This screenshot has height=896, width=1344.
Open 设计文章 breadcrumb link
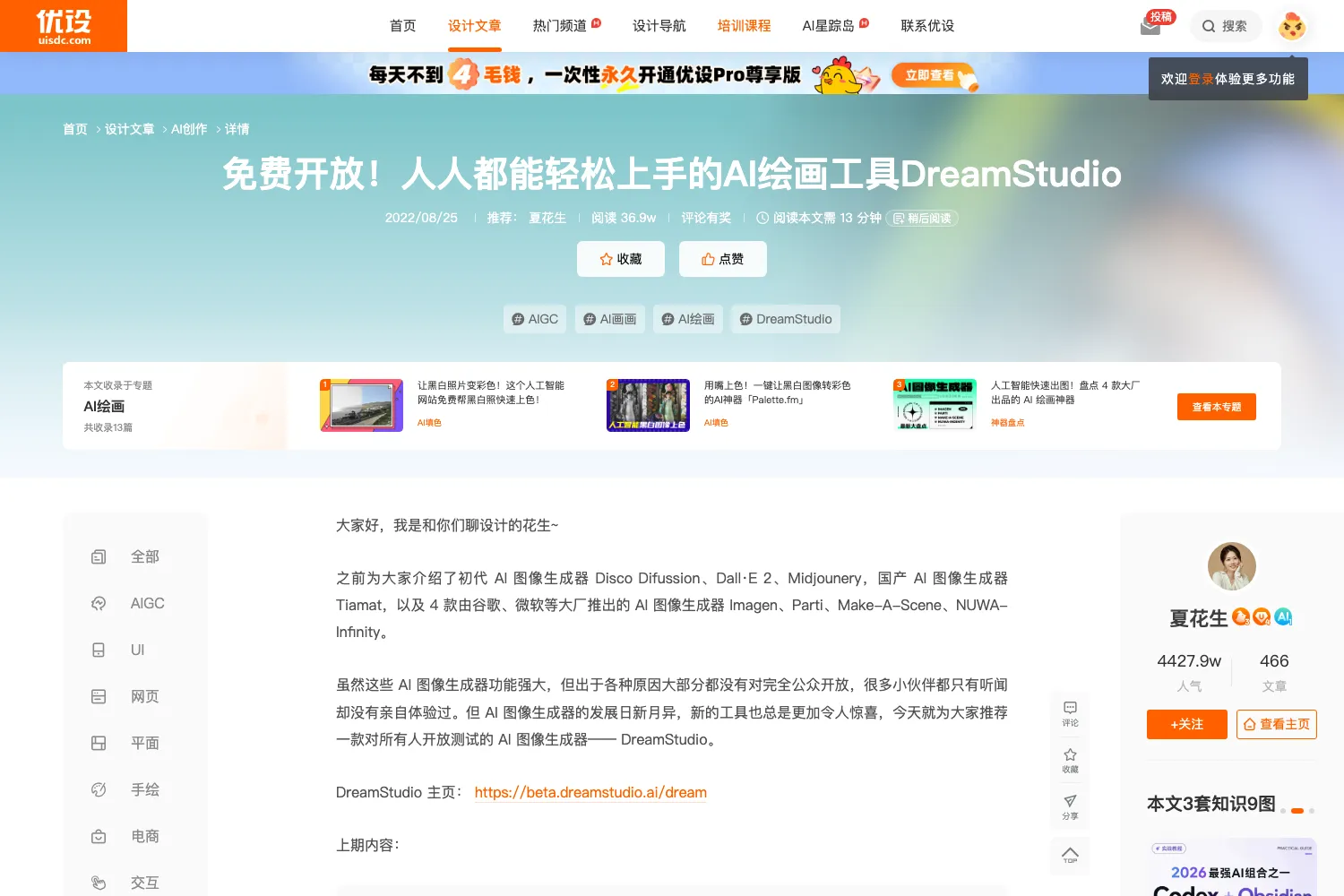point(130,129)
